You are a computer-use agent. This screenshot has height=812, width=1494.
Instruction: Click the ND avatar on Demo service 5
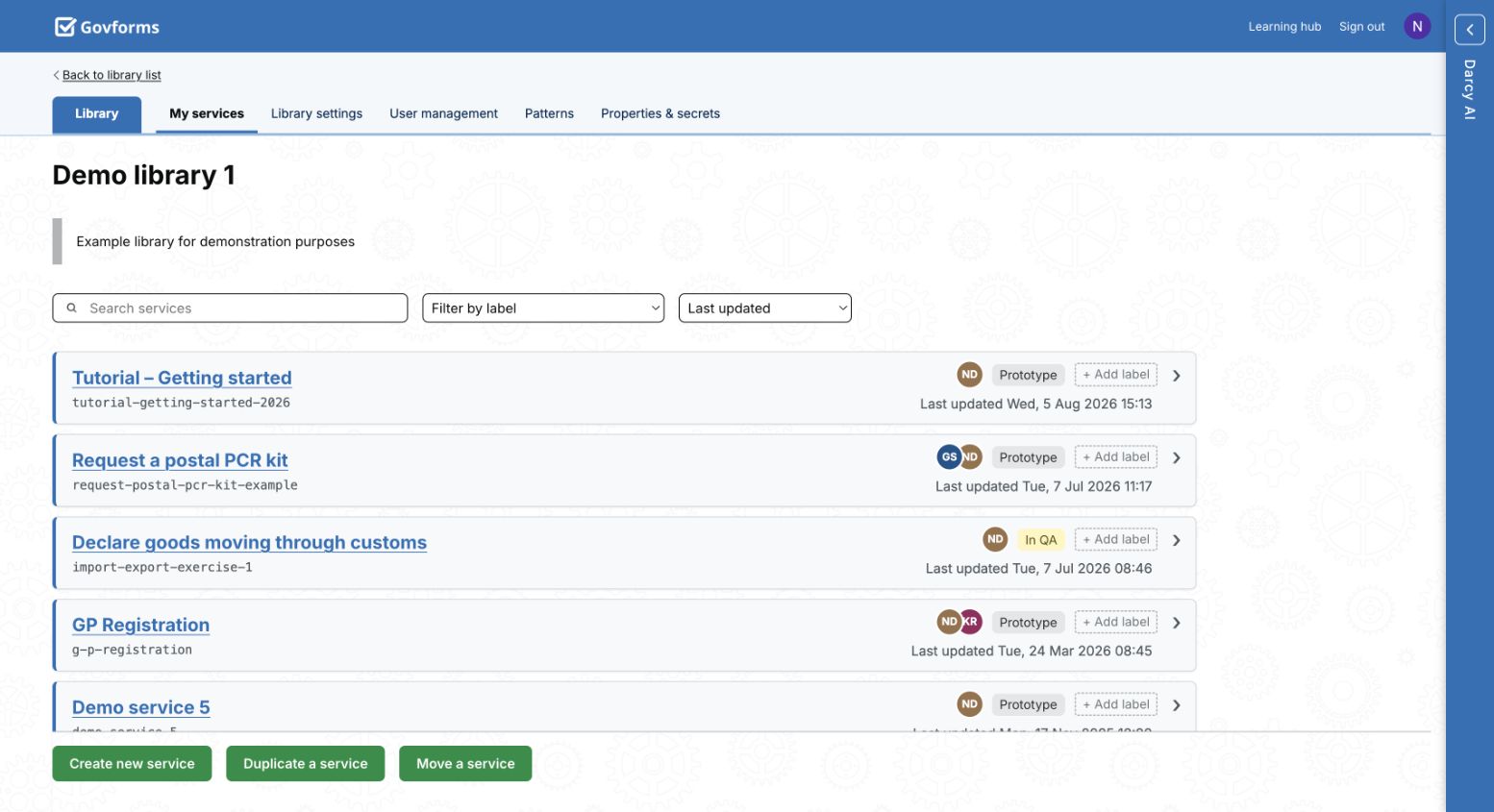point(969,704)
